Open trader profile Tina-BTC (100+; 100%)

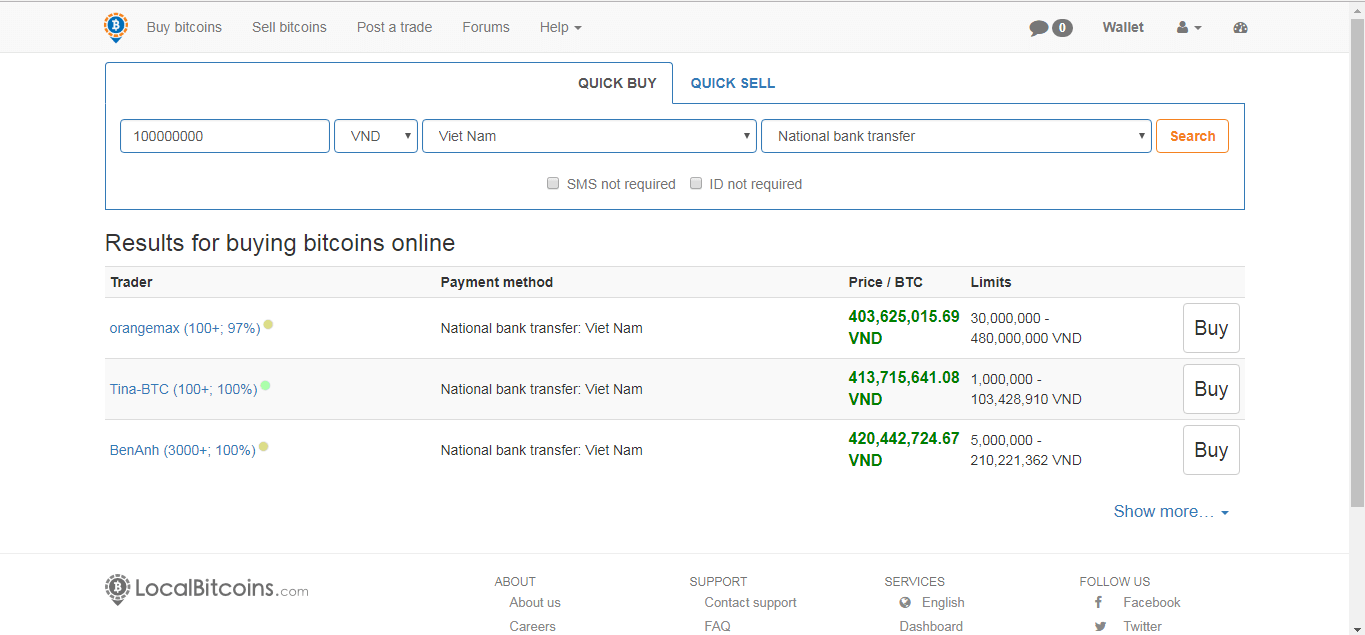(x=183, y=389)
